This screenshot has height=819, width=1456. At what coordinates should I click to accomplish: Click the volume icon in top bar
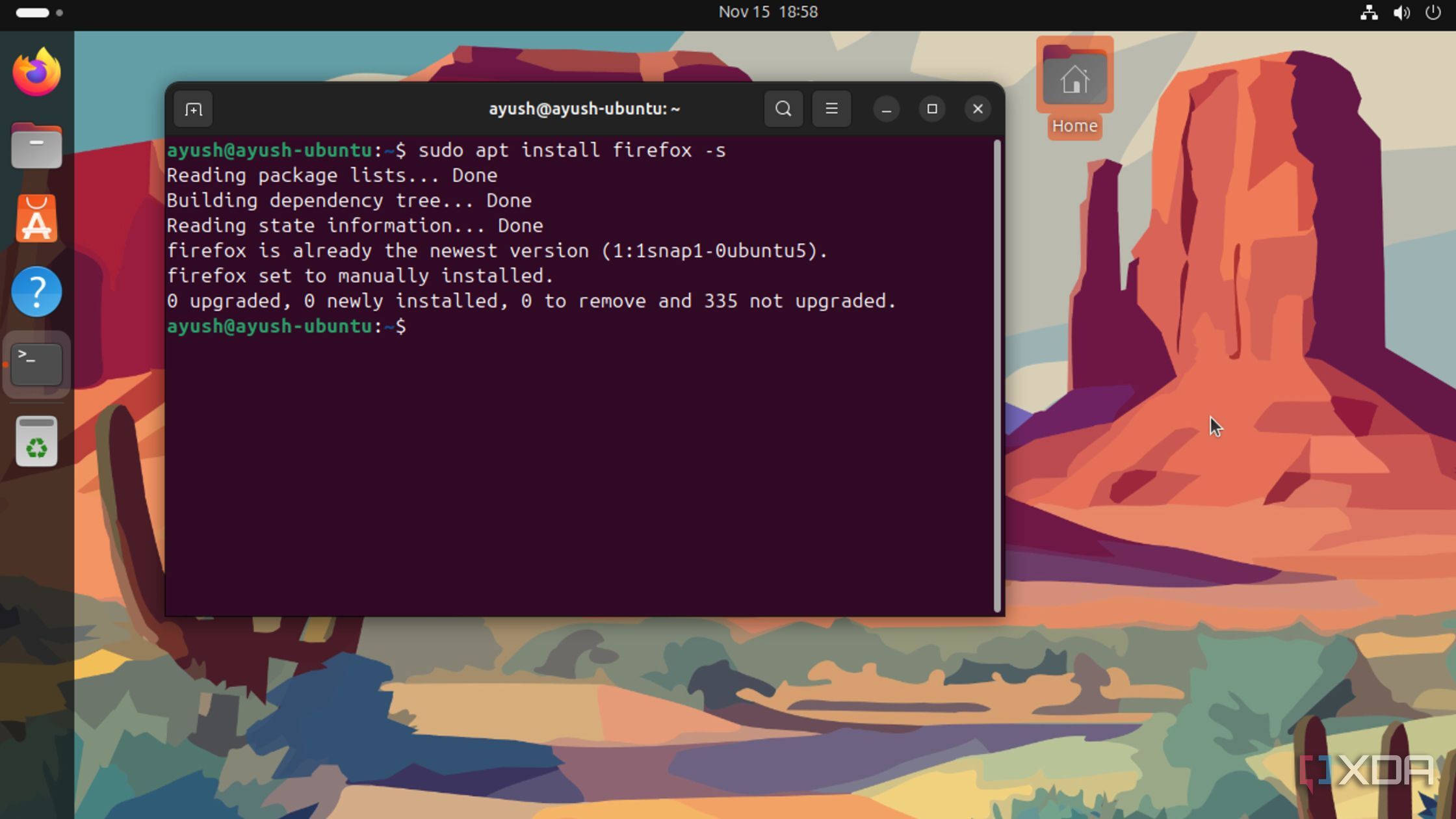click(1401, 12)
